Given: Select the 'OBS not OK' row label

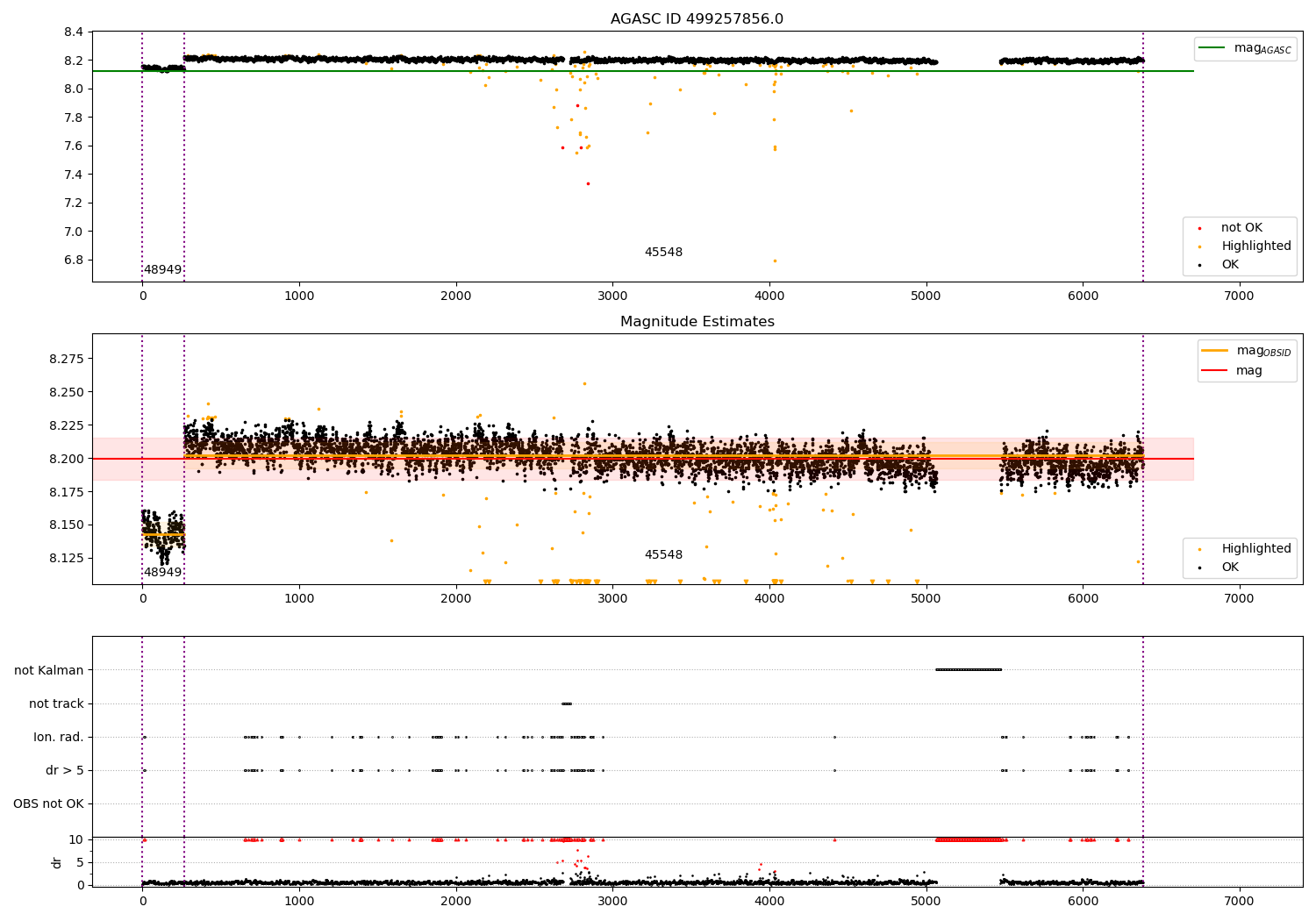Looking at the screenshot, I should click(x=48, y=803).
